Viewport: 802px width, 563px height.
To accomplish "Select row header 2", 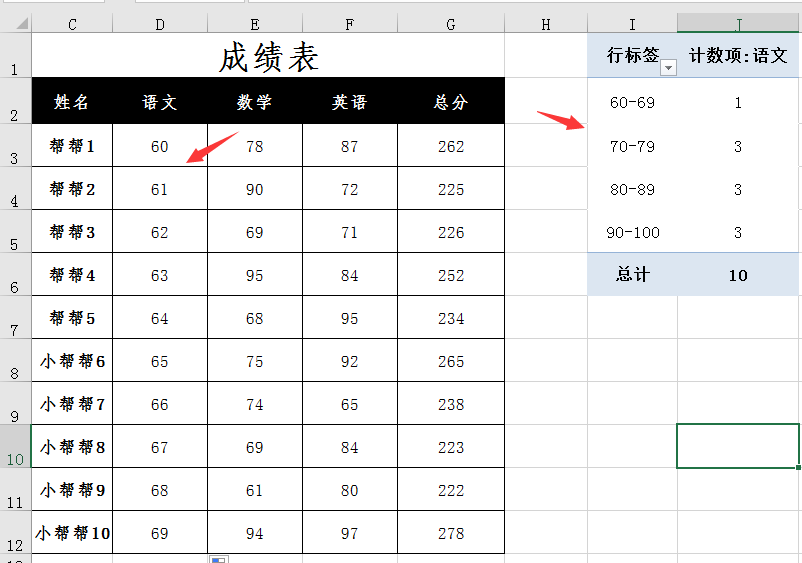I will [x=15, y=101].
